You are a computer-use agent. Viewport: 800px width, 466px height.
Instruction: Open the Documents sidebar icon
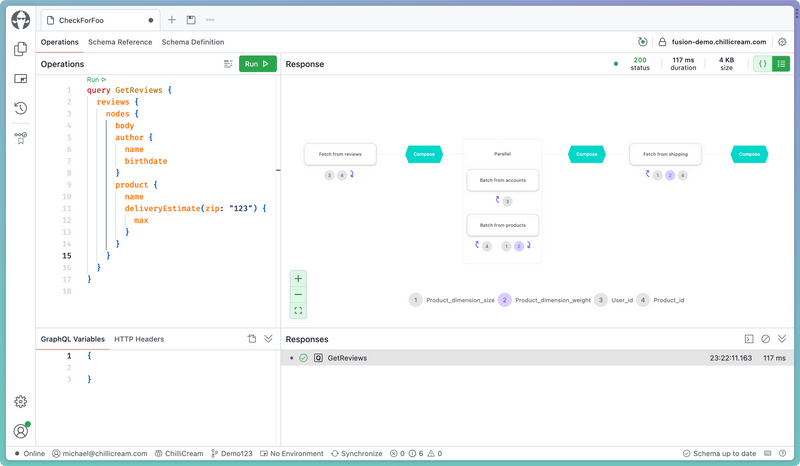20,49
